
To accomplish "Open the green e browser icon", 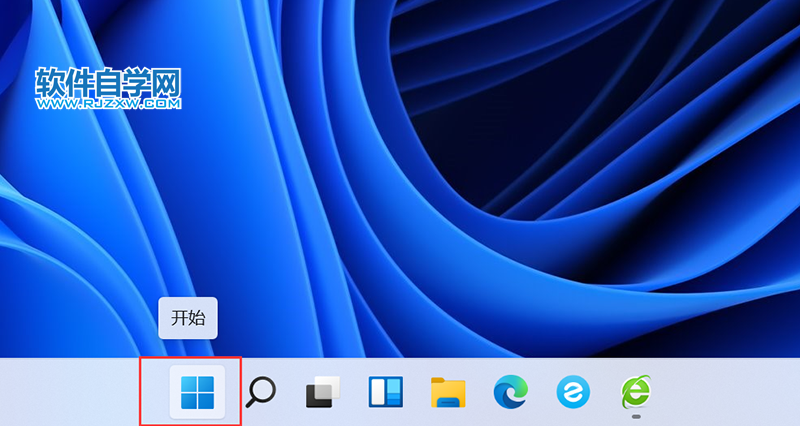I will point(636,392).
